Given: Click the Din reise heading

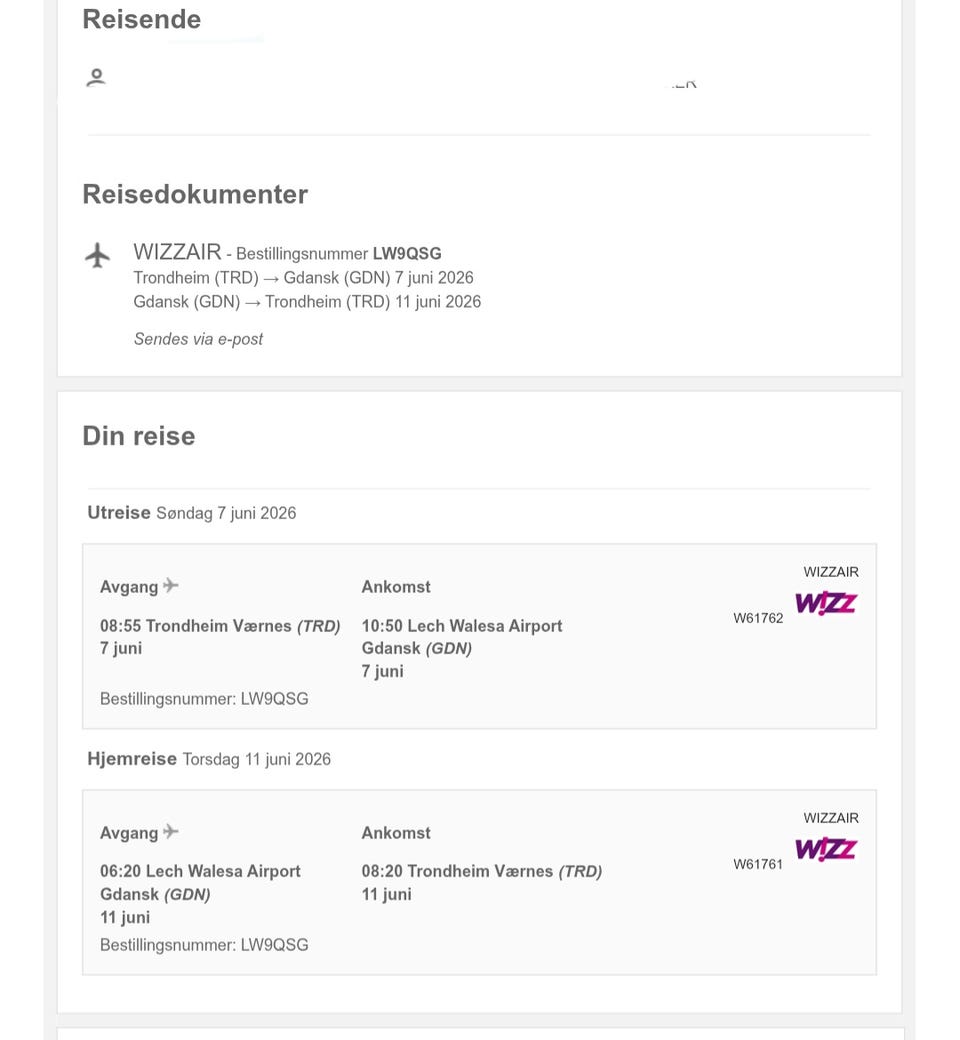Looking at the screenshot, I should click(x=139, y=436).
